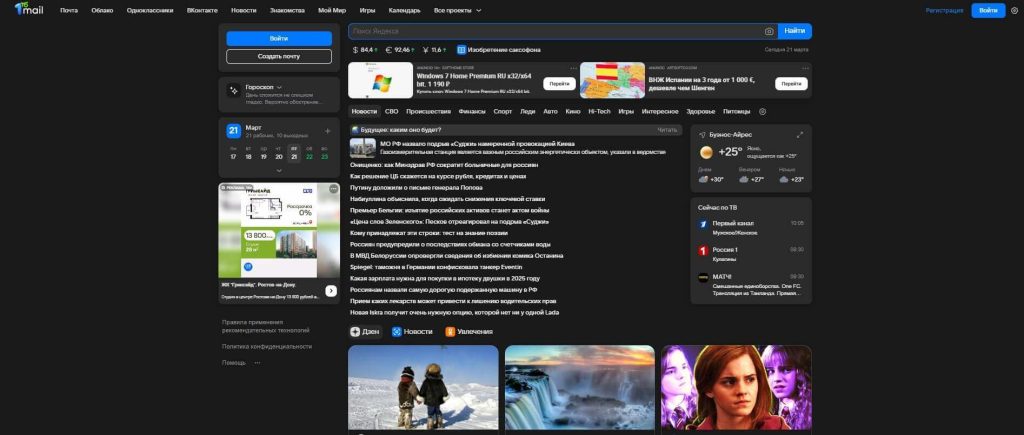Screen dimensions: 1024x435
Task: Click Перейти on Spain ВНЖ ad
Action: tap(791, 84)
